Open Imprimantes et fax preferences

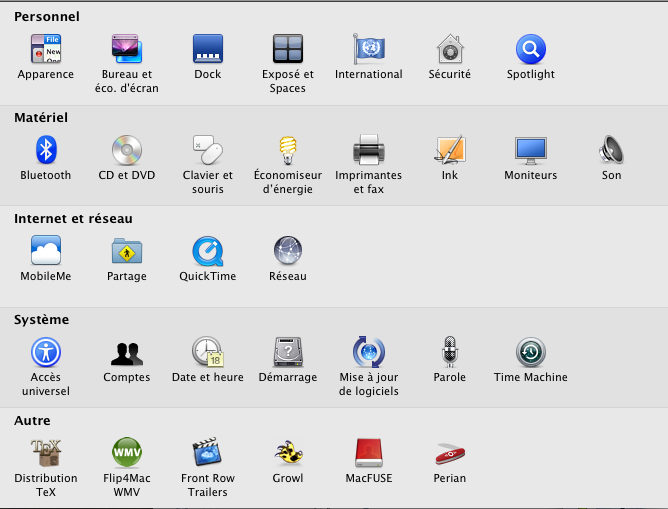(x=369, y=150)
